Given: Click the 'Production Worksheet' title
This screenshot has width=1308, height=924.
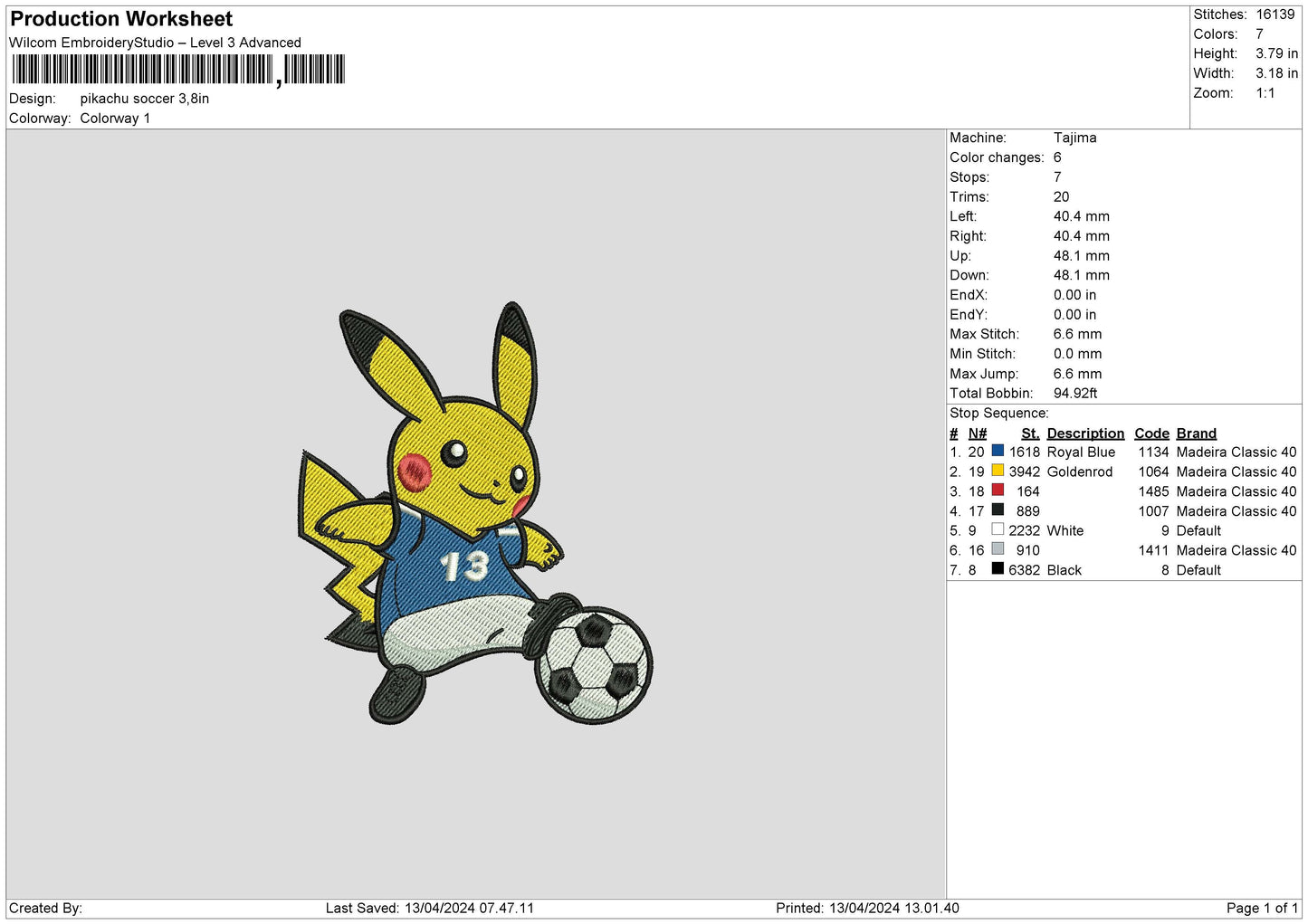Looking at the screenshot, I should [x=121, y=19].
